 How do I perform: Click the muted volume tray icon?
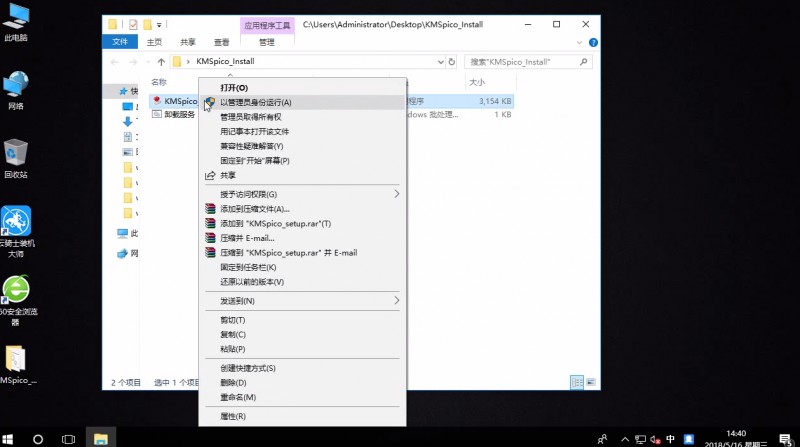coord(656,439)
